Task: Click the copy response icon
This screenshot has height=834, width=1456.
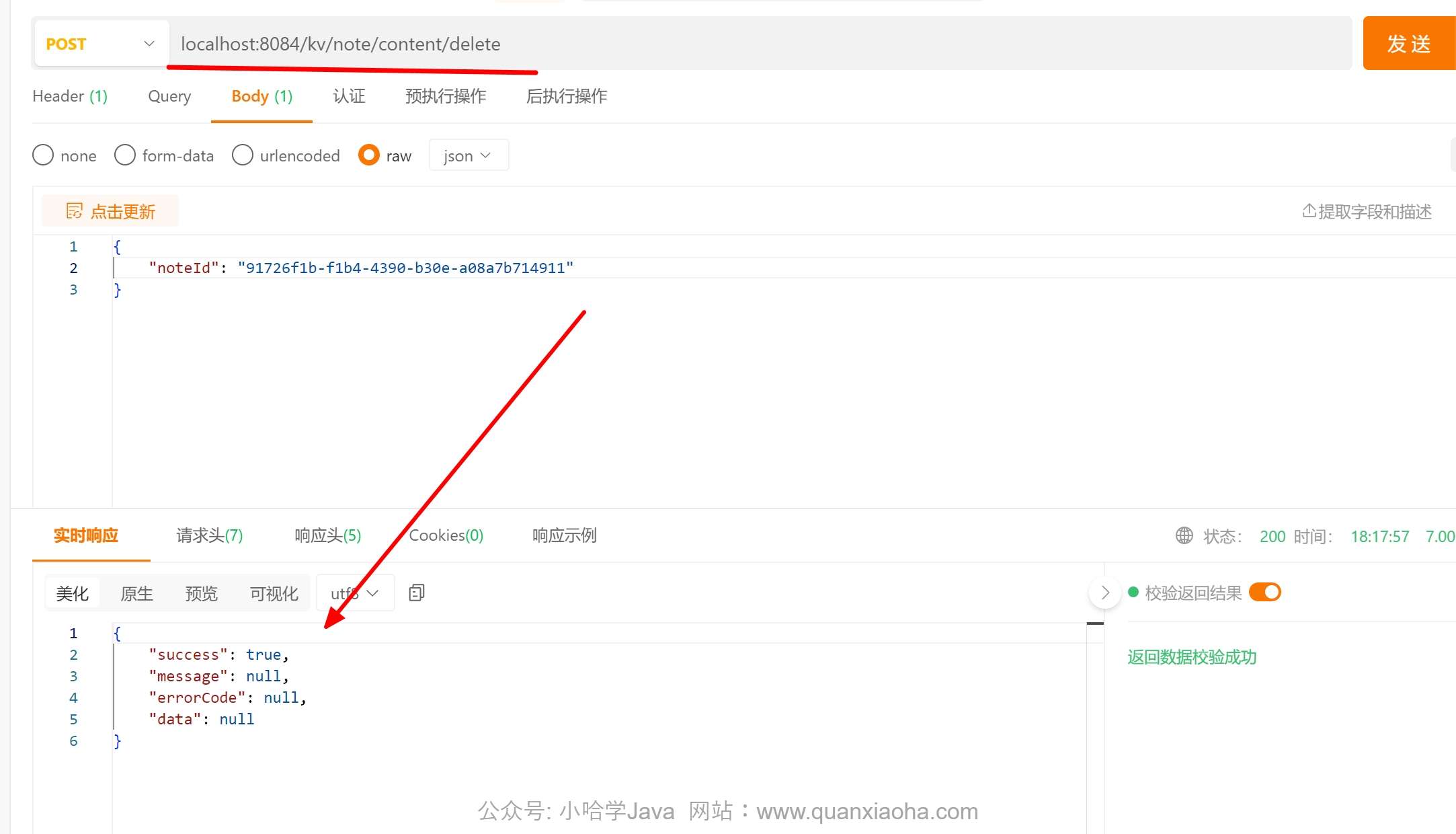Action: tap(416, 593)
